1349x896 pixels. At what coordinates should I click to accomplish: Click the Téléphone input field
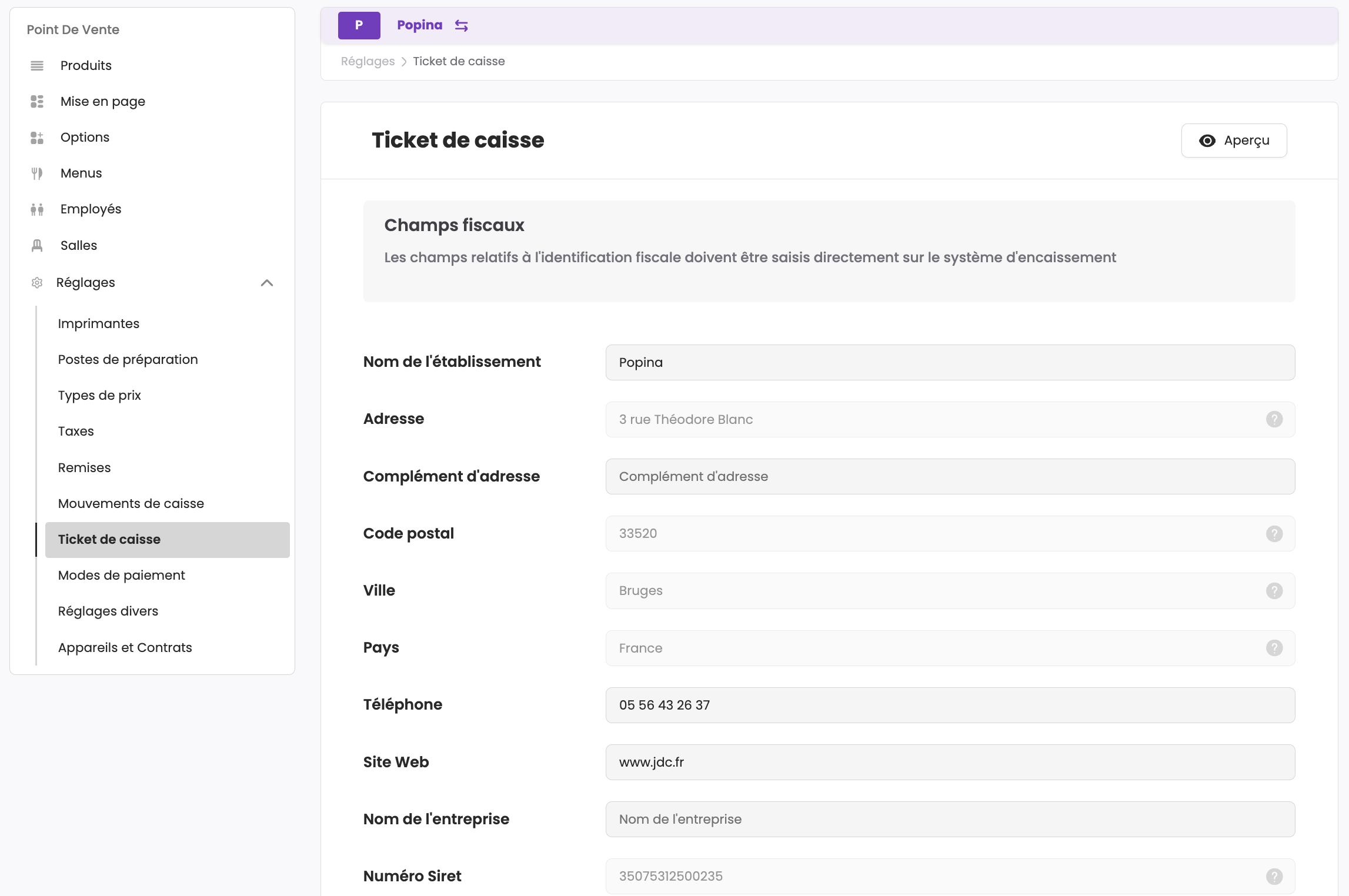point(950,705)
